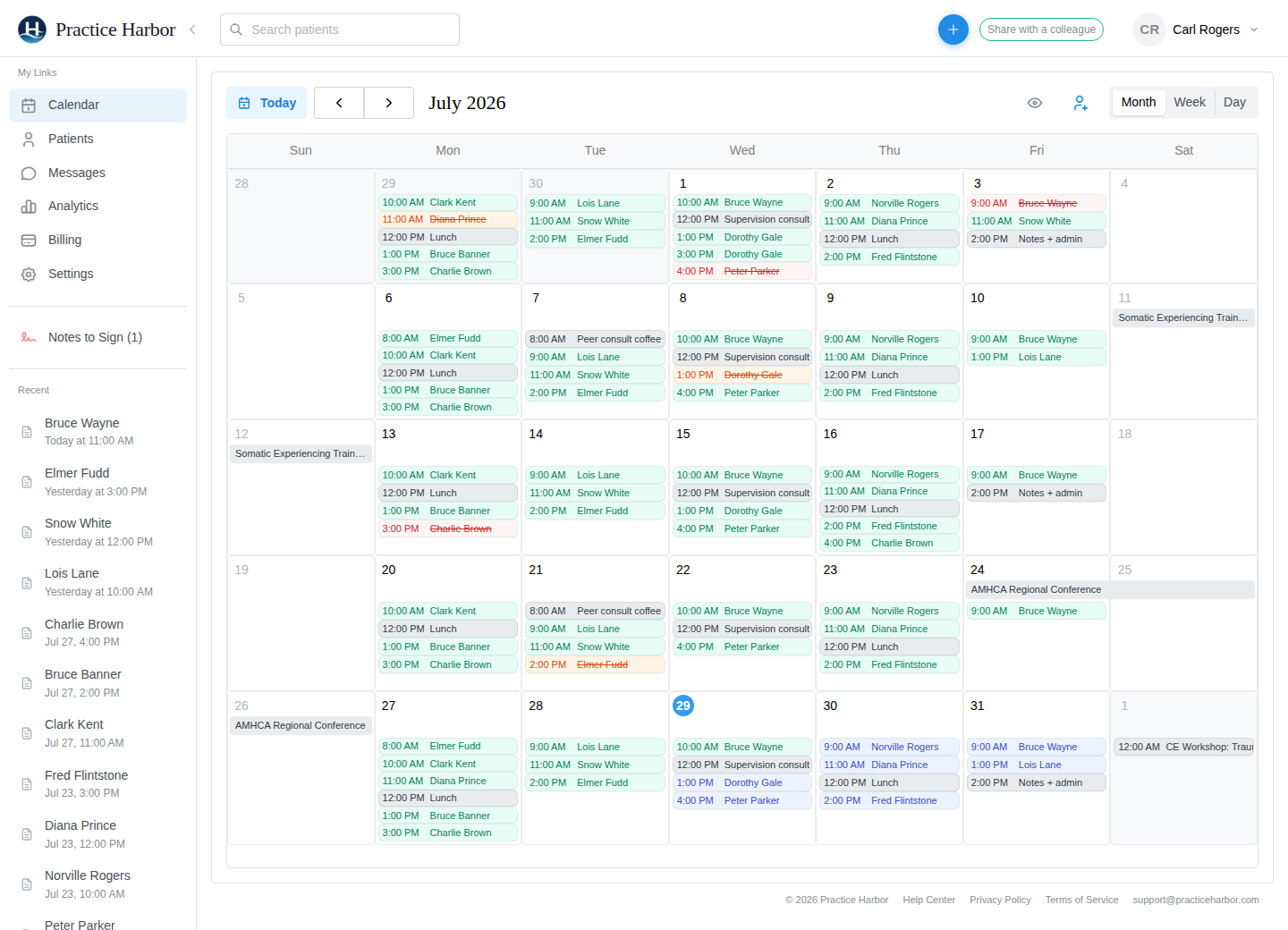This screenshot has height=930, width=1288.
Task: Open the Patients sidebar item
Action: click(x=98, y=139)
